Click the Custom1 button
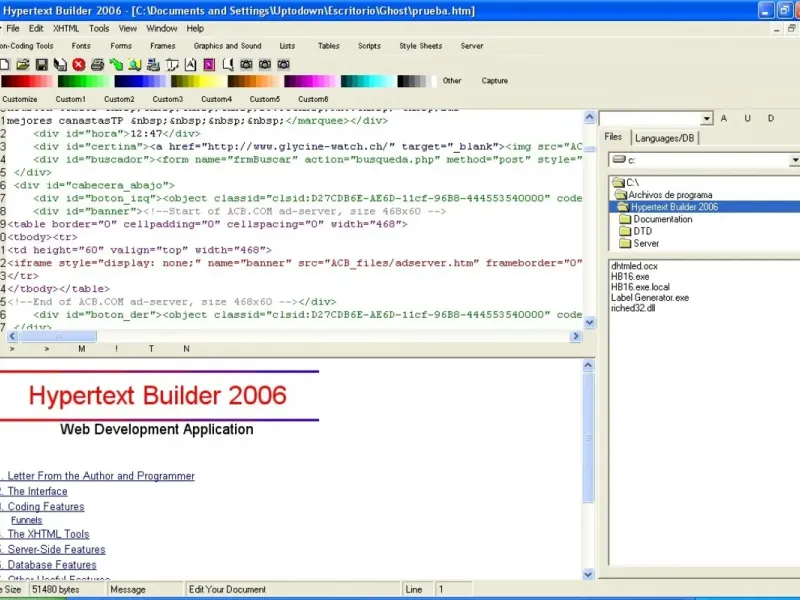 pos(70,99)
